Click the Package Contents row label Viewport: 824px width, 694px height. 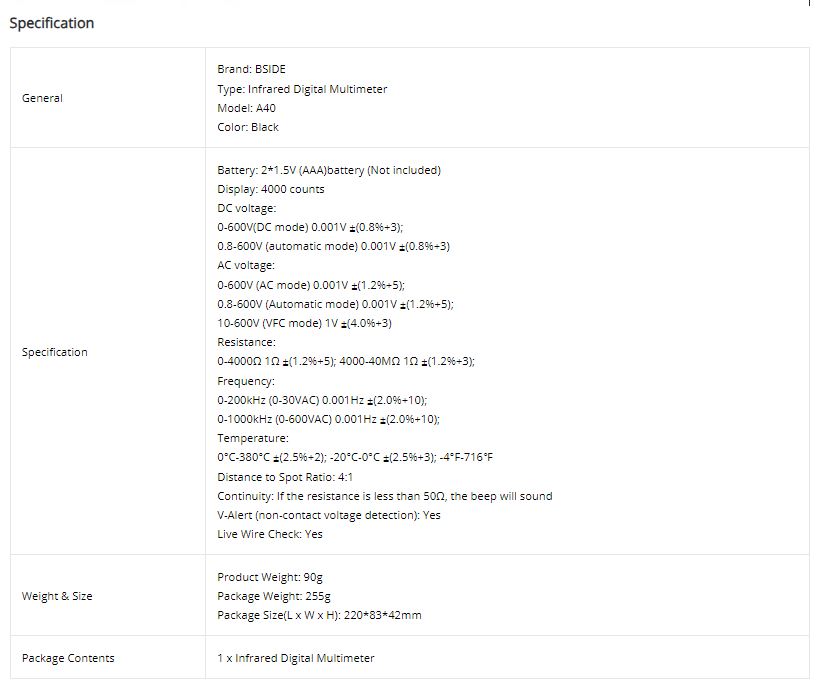click(68, 658)
